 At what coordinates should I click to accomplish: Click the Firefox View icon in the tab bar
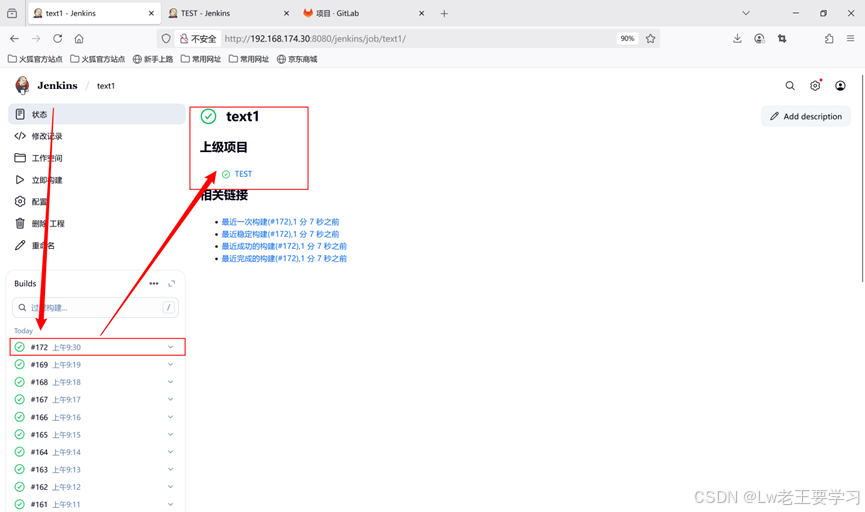12,13
